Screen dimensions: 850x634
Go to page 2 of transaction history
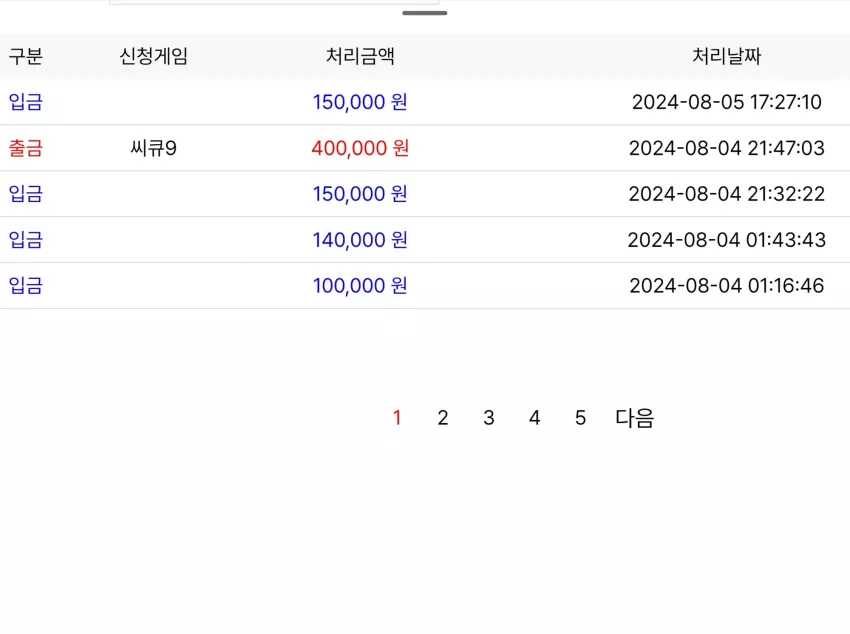pyautogui.click(x=443, y=418)
